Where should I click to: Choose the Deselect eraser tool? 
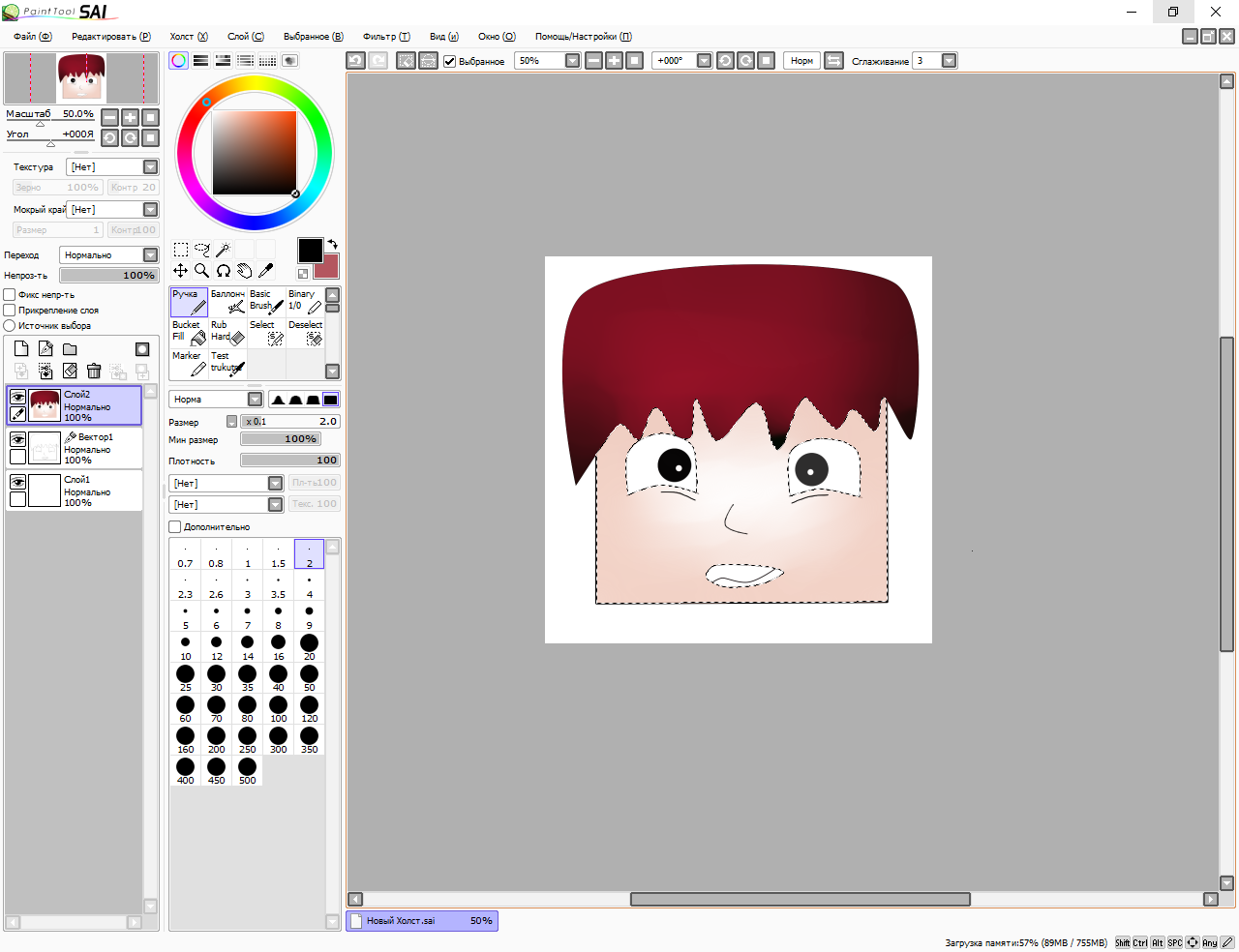click(x=306, y=333)
